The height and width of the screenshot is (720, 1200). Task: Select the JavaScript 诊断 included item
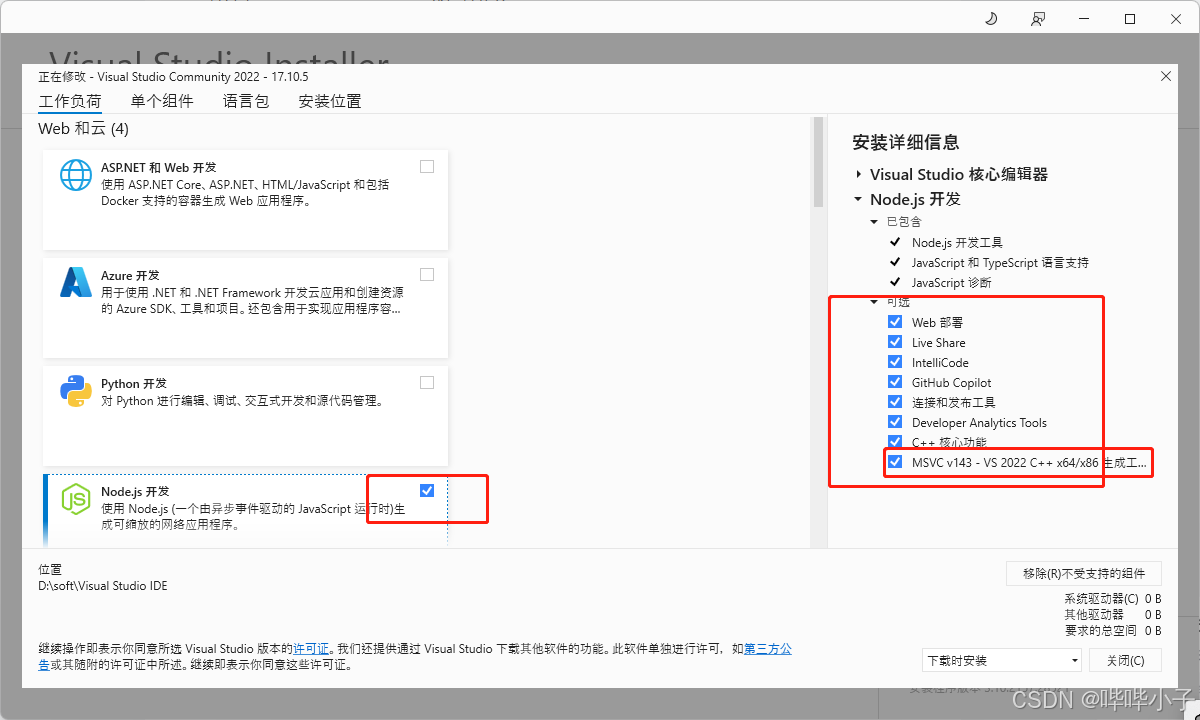pyautogui.click(x=951, y=282)
